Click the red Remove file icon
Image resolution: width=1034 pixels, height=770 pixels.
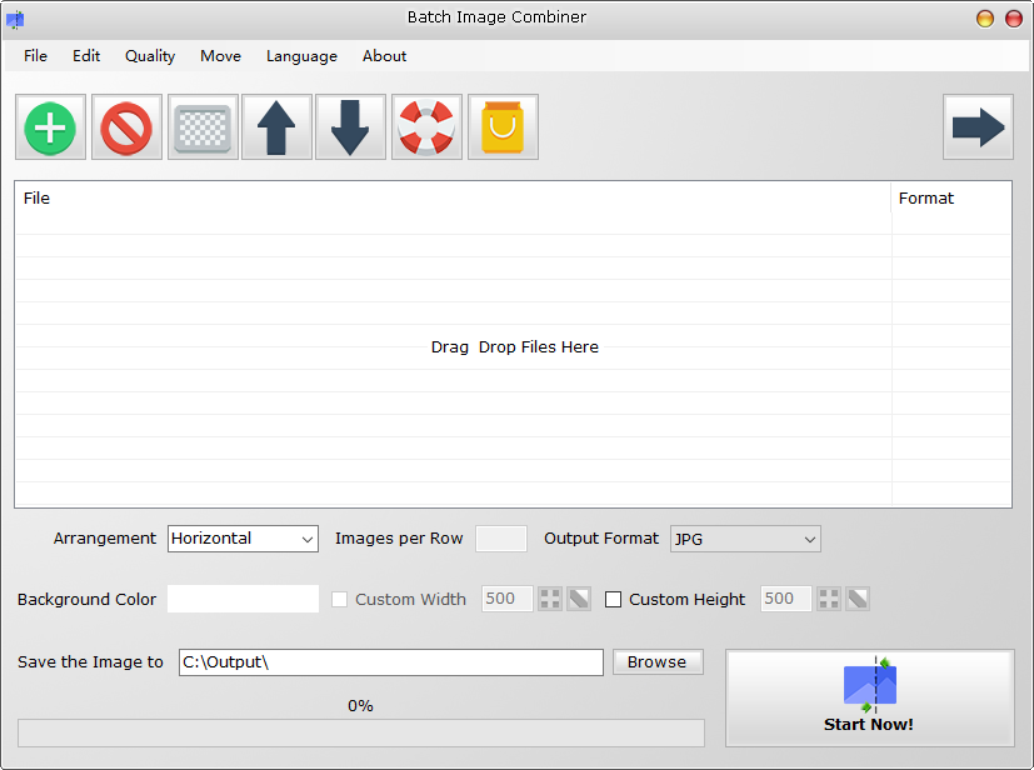(127, 128)
